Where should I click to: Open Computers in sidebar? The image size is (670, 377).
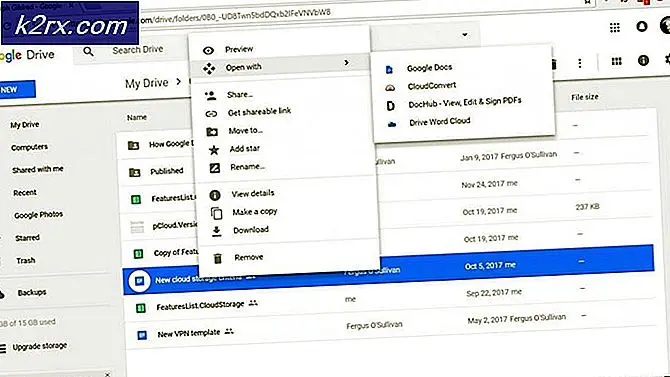pos(29,147)
